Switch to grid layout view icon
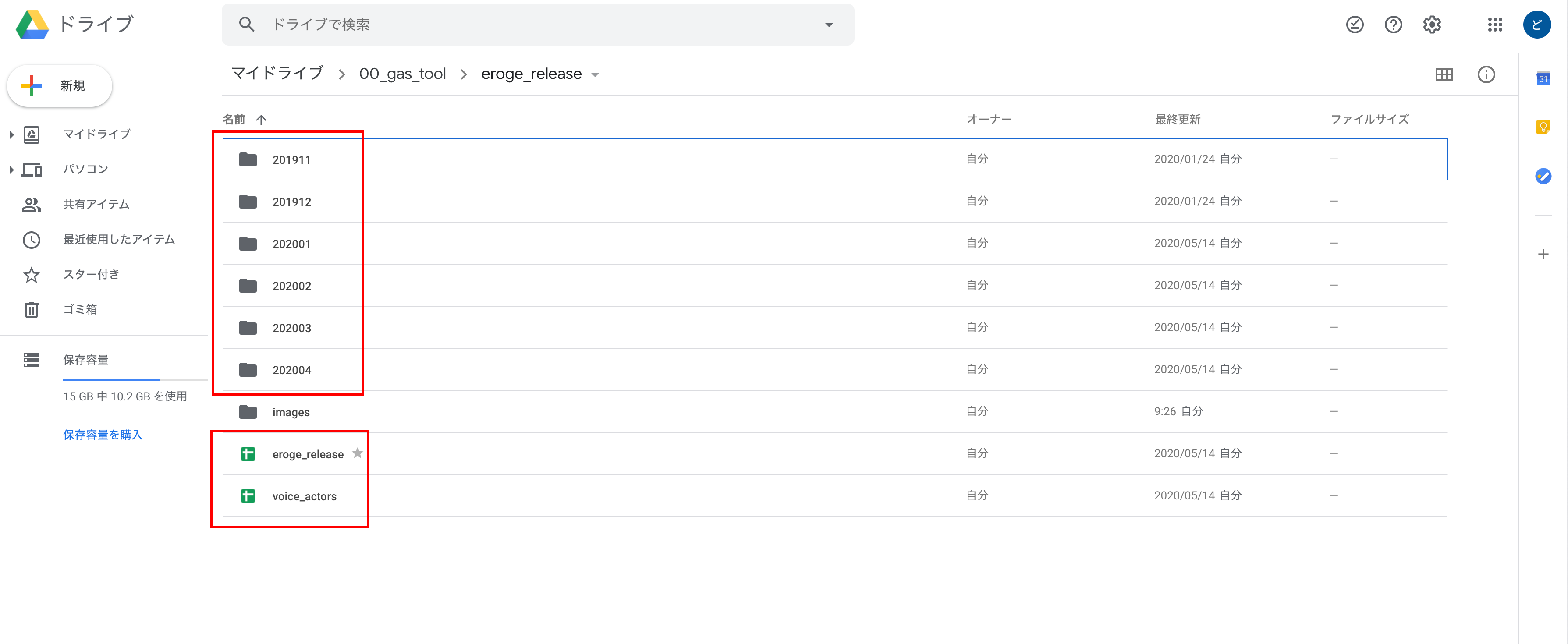The width and height of the screenshot is (1568, 644). (x=1444, y=74)
